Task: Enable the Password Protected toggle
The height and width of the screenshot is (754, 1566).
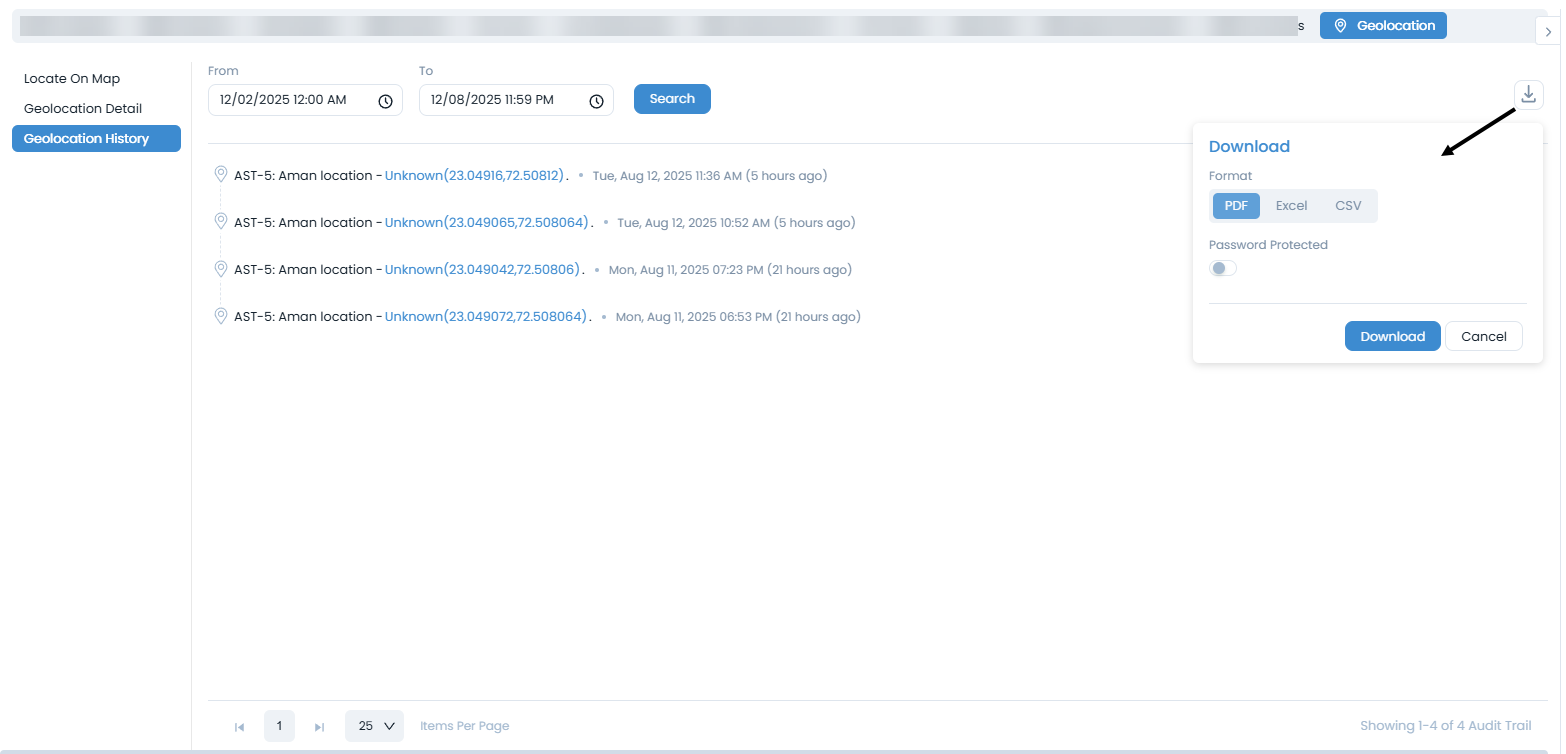Action: point(1222,268)
